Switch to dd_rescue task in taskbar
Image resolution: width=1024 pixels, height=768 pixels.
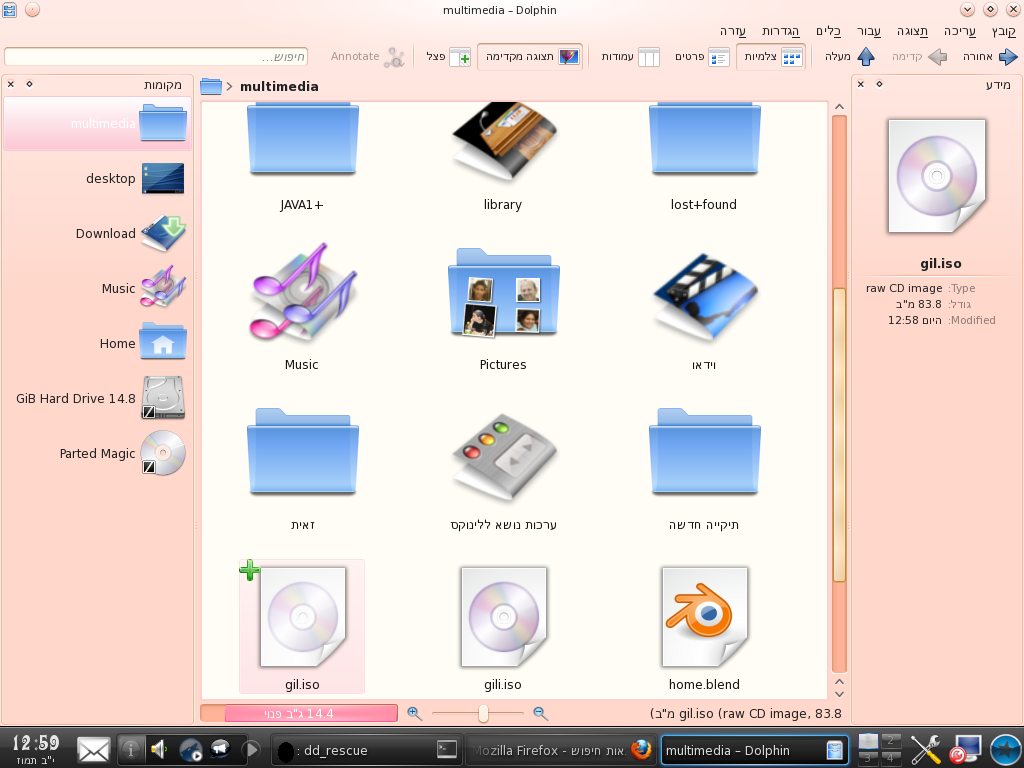click(366, 750)
